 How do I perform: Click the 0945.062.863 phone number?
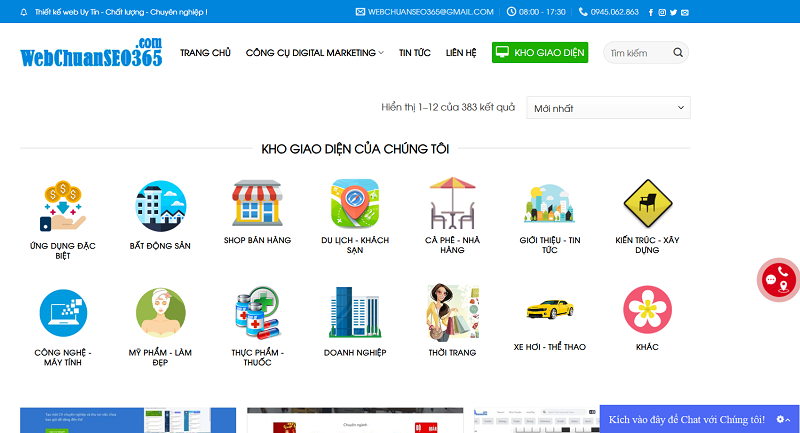point(615,12)
